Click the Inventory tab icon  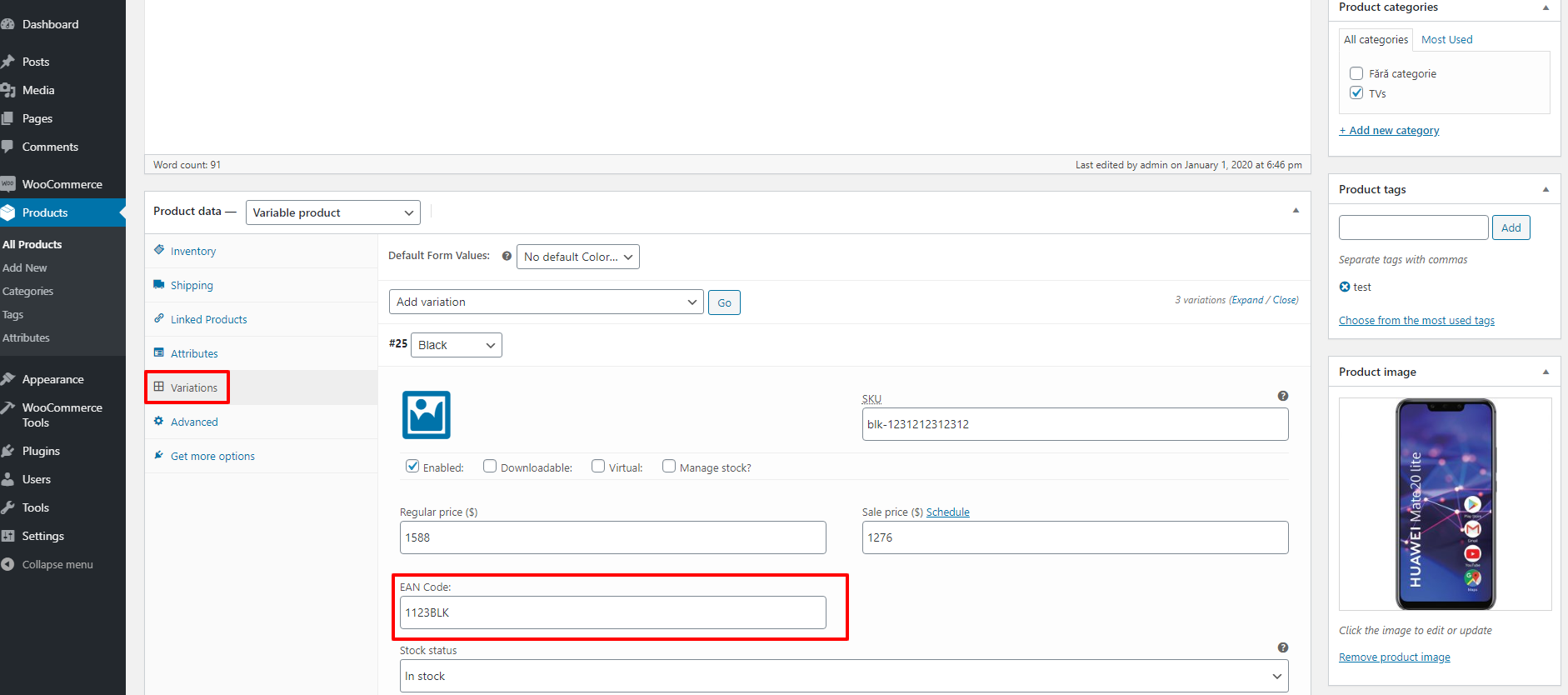159,250
